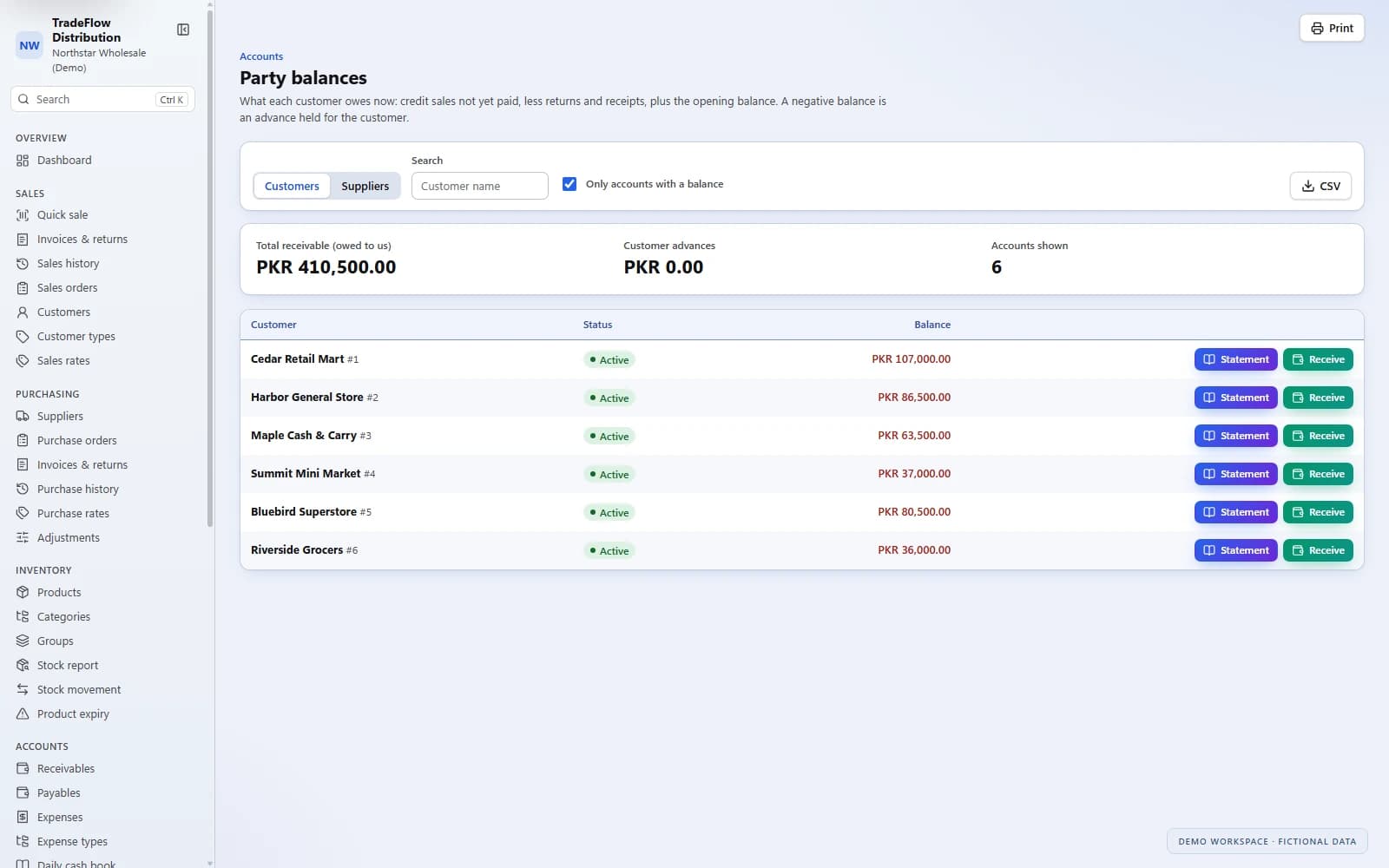The image size is (1389, 868).
Task: Select the Customers tab
Action: click(292, 186)
